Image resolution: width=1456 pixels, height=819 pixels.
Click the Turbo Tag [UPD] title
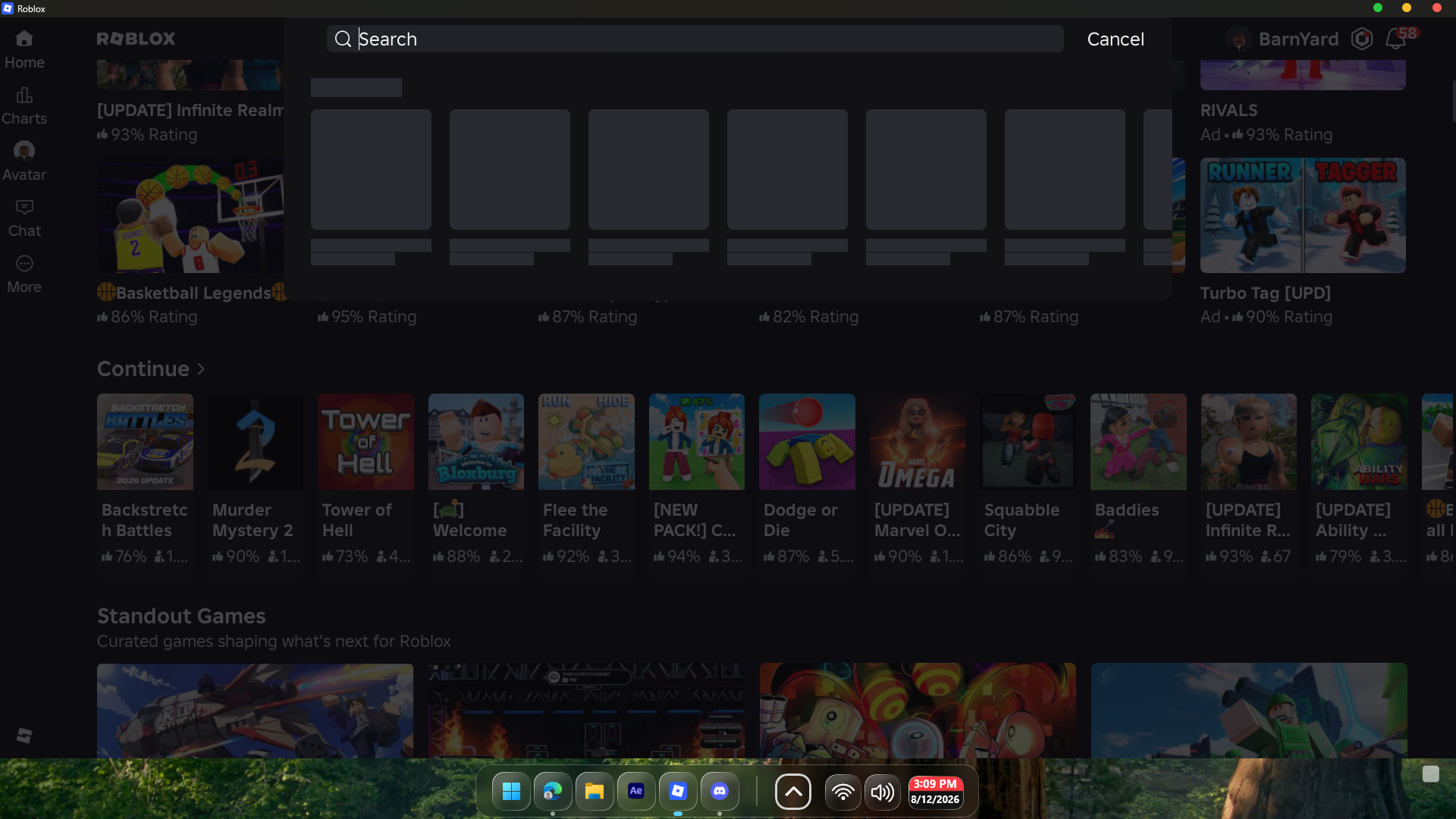[x=1265, y=293]
